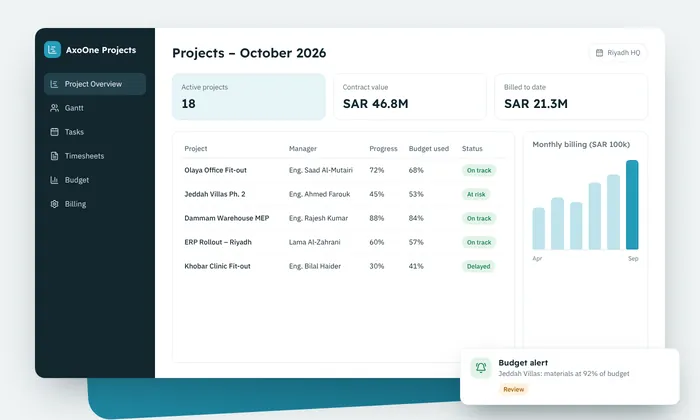Select the Contract value card
Viewport: 700px width, 420px height.
[x=410, y=96]
